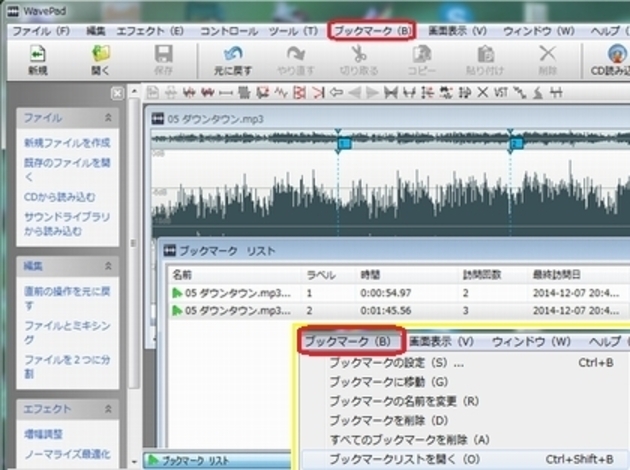630x470 pixels.
Task: Click the コピー (Copy) icon
Action: coord(422,54)
